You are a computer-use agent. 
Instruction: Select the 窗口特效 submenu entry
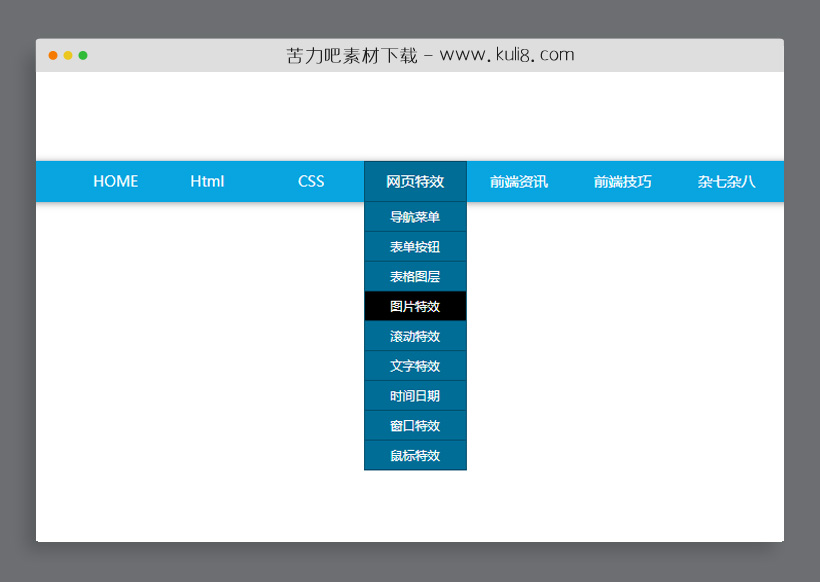[x=415, y=425]
